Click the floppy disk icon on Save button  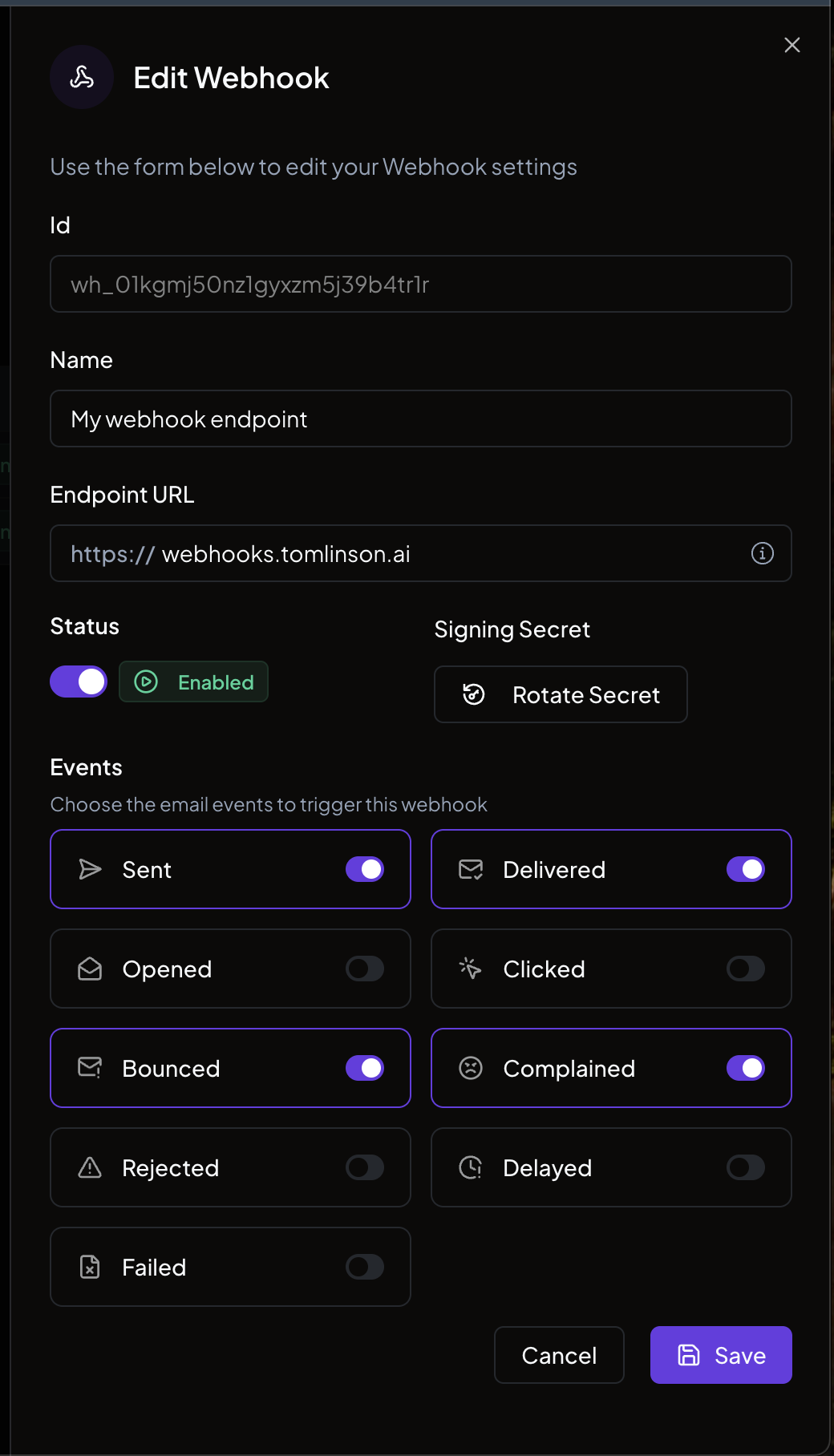689,1355
